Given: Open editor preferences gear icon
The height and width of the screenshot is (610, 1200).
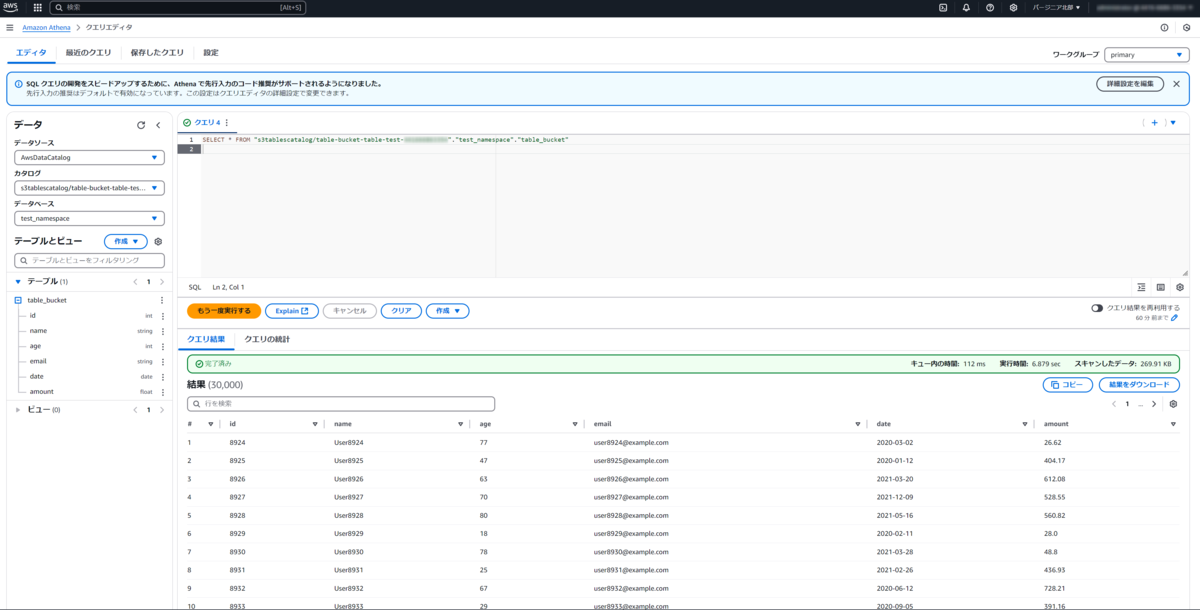Looking at the screenshot, I should [x=1180, y=287].
